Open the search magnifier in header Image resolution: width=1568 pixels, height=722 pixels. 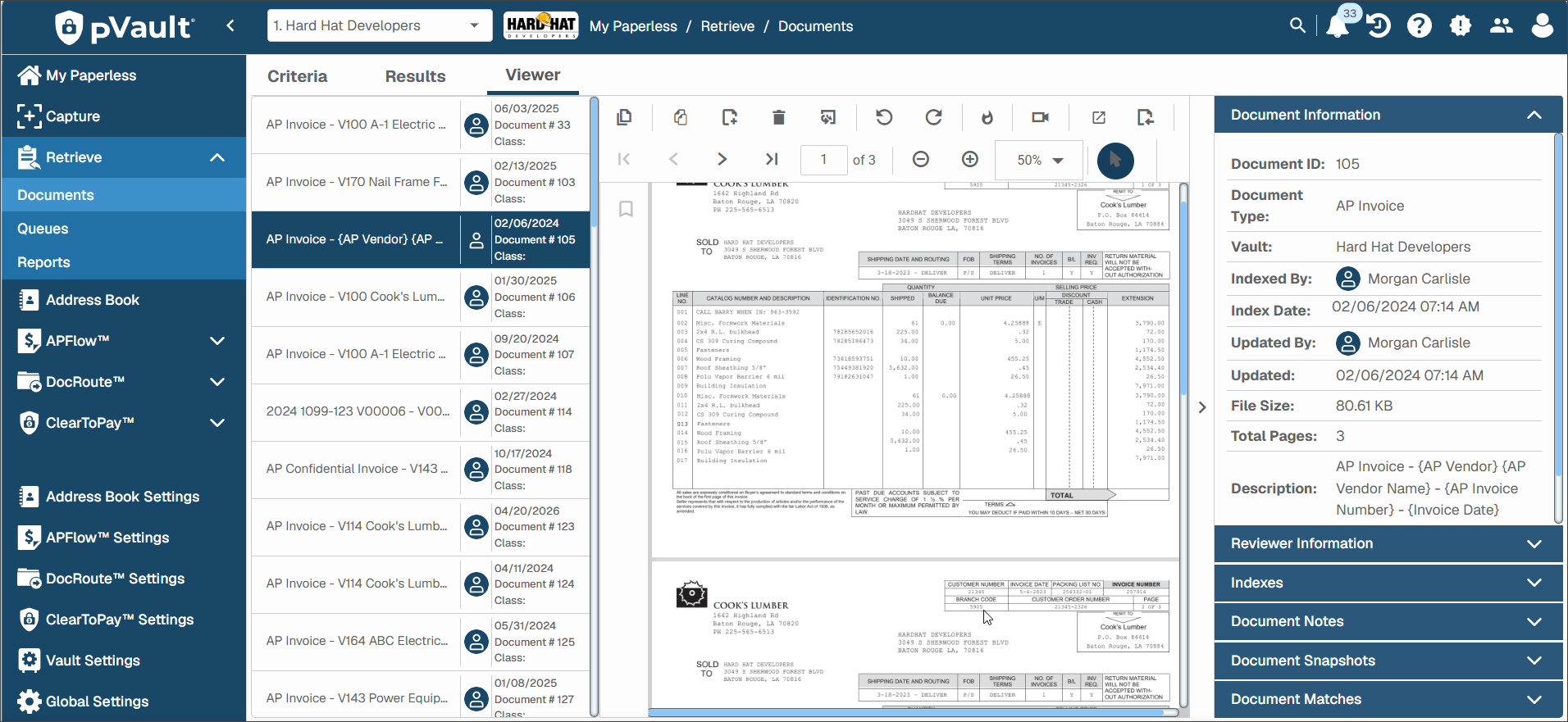1297,25
